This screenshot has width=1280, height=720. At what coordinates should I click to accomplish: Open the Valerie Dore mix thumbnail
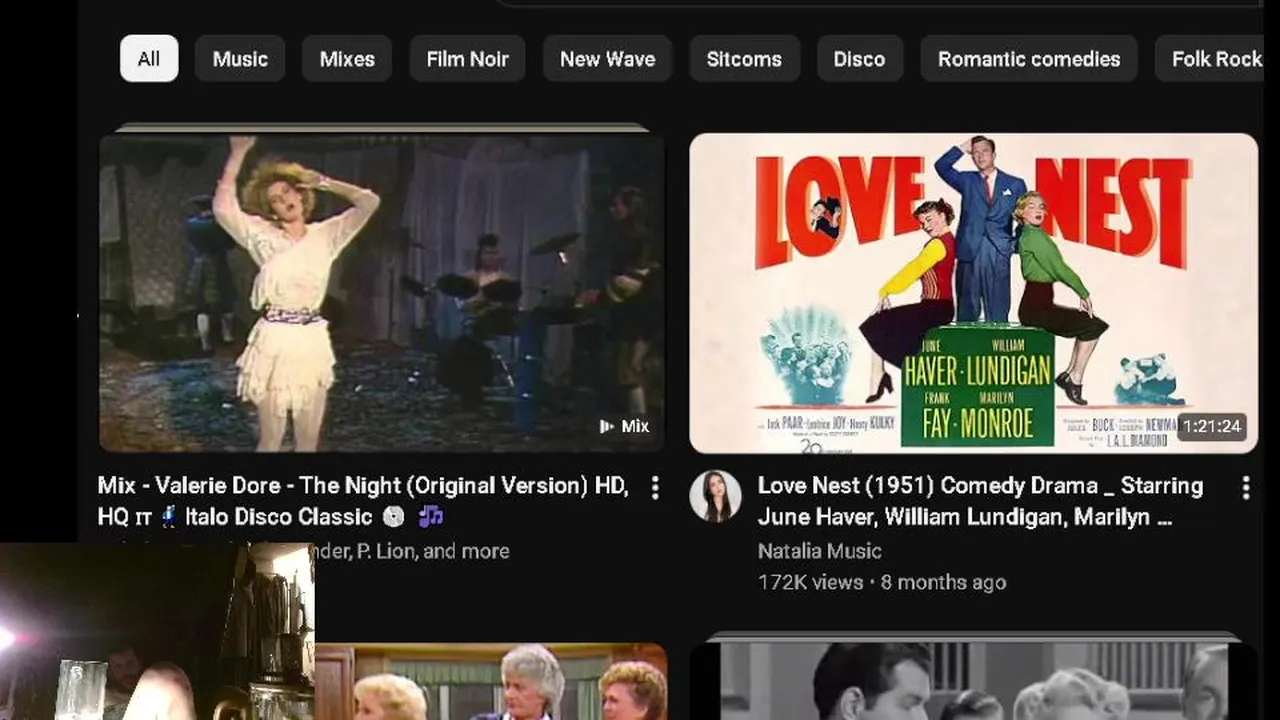382,293
